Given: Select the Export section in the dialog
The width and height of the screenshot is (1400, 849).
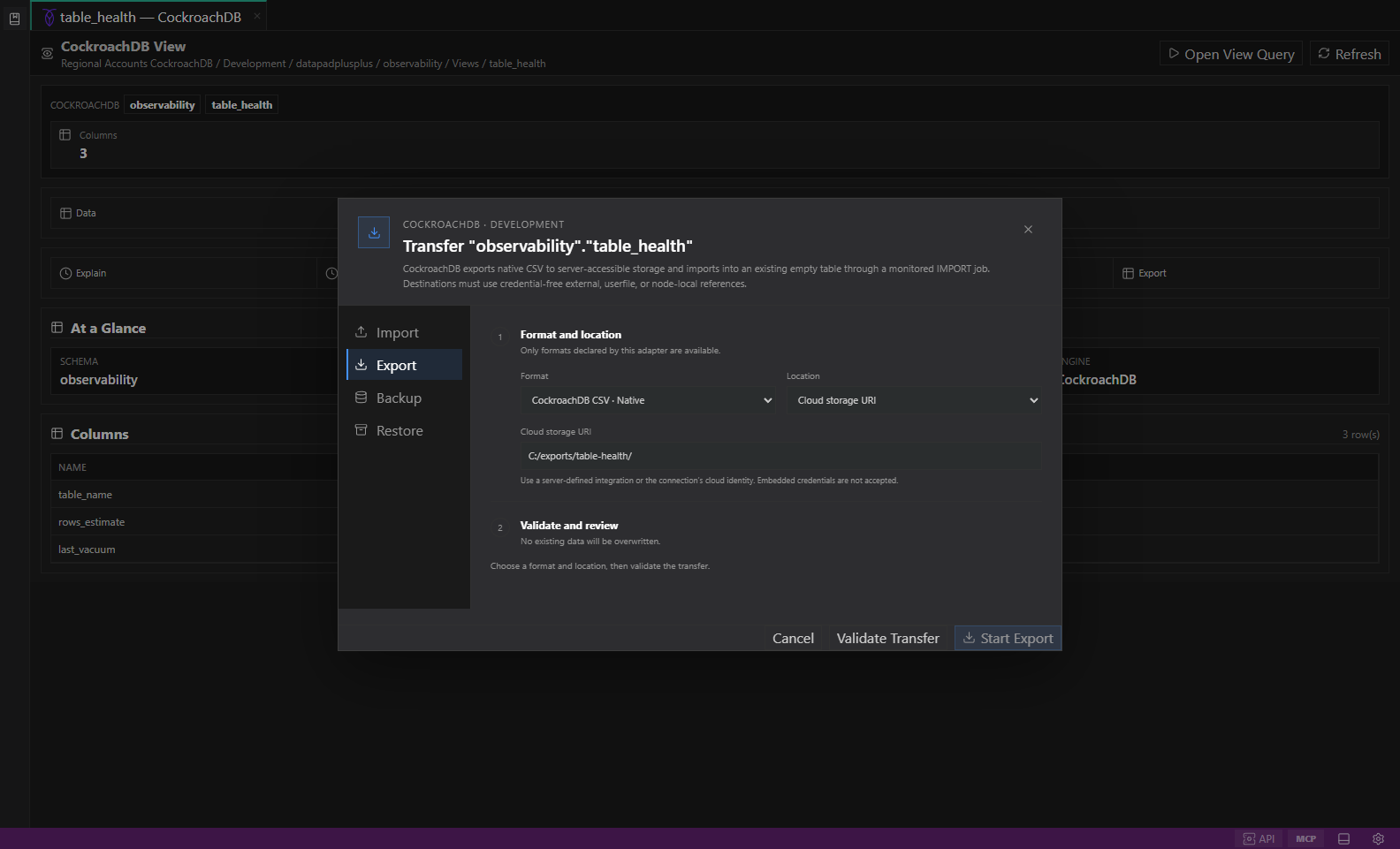Looking at the screenshot, I should pyautogui.click(x=404, y=365).
